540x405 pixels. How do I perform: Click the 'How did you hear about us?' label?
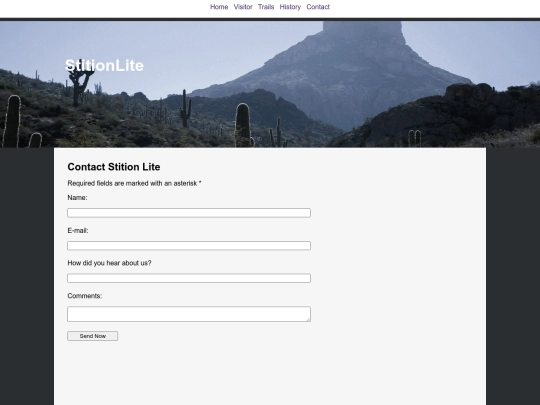tap(110, 263)
